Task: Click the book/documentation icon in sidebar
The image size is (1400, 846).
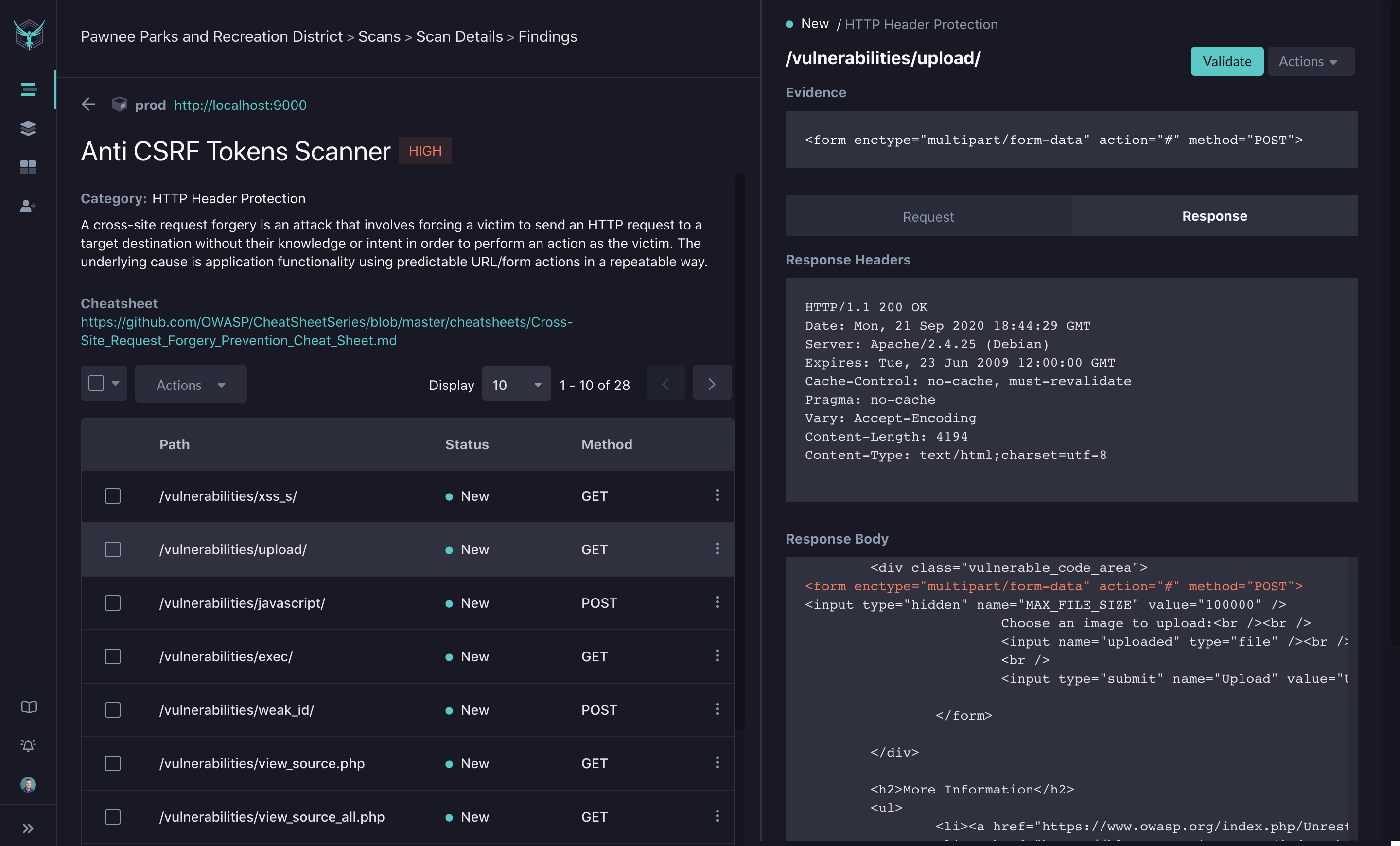Action: pyautogui.click(x=28, y=706)
